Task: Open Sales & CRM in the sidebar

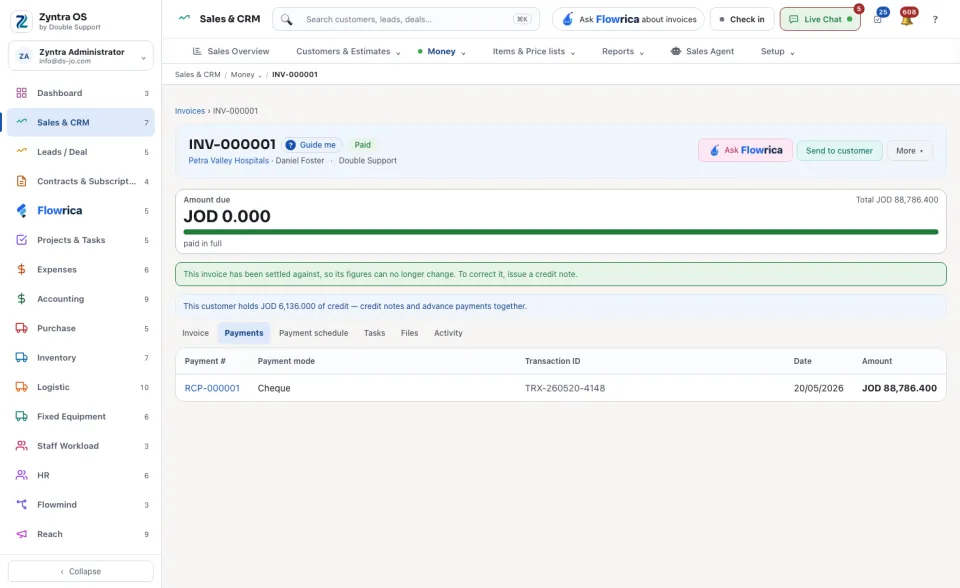Action: click(x=81, y=122)
